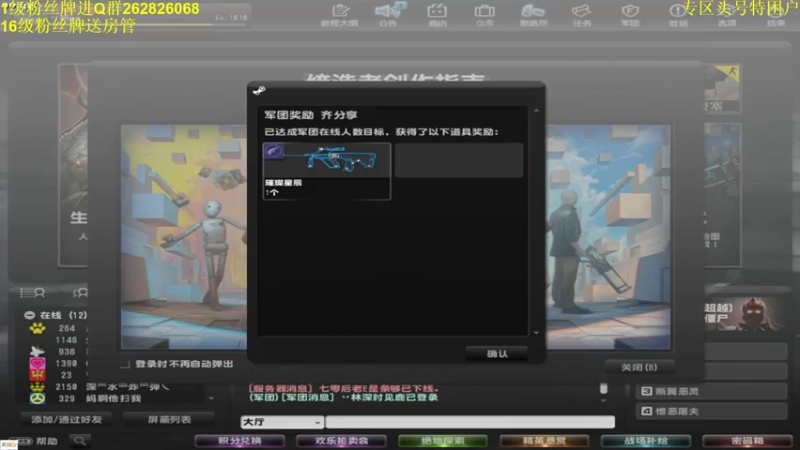Screen dimensions: 800x450
Task: Click the purple badge icon on reward item
Action: [x=274, y=151]
